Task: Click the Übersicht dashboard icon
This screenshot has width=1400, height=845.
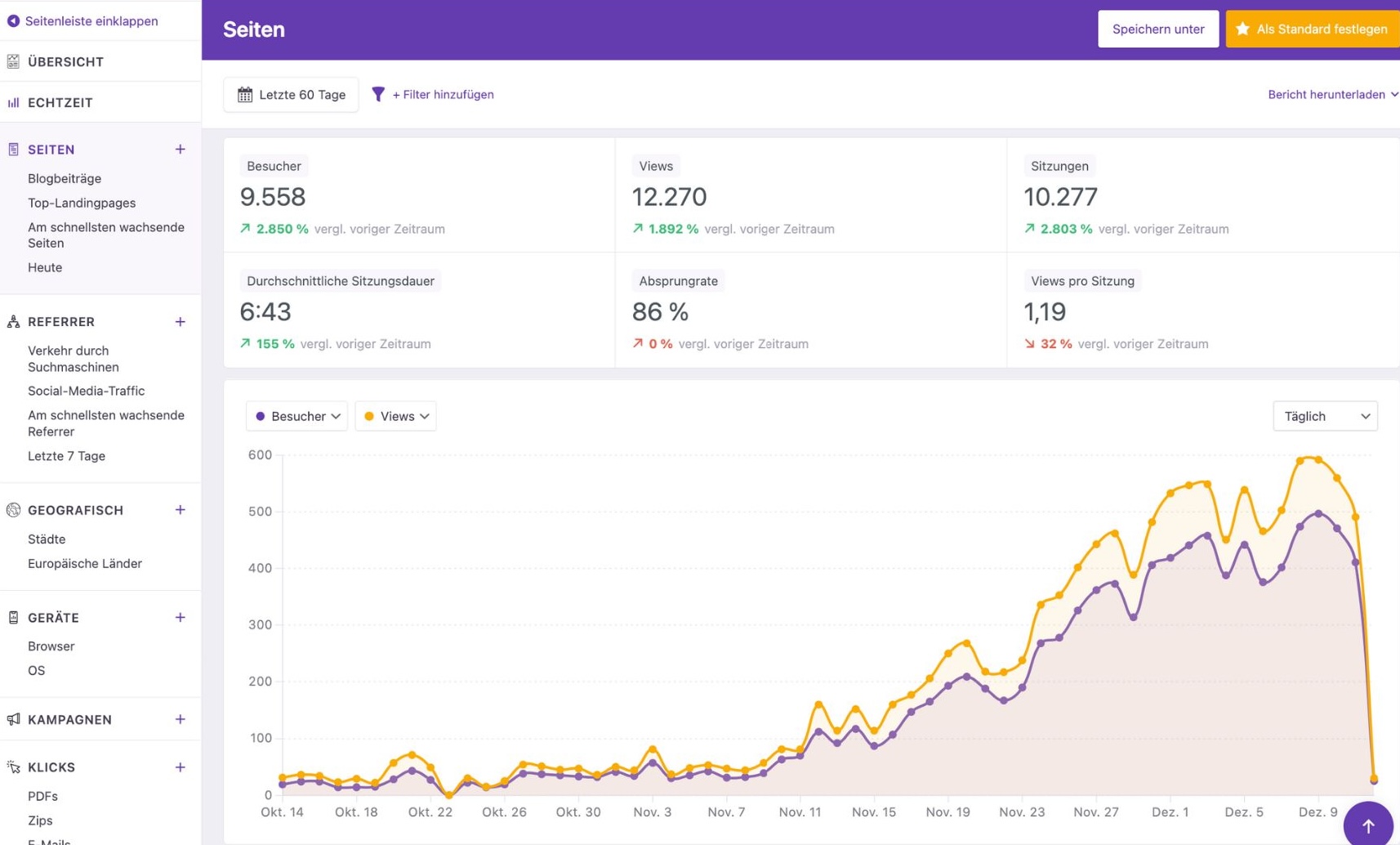Action: (x=13, y=62)
